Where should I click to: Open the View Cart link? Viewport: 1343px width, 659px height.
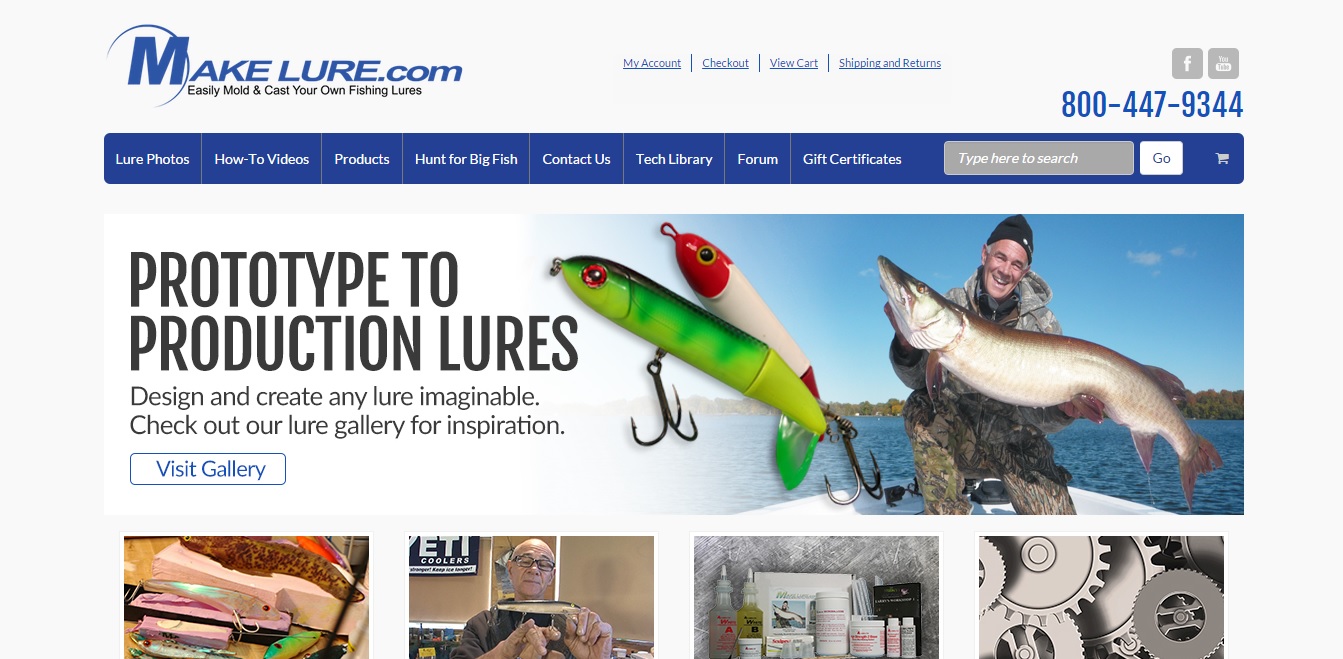click(x=794, y=63)
